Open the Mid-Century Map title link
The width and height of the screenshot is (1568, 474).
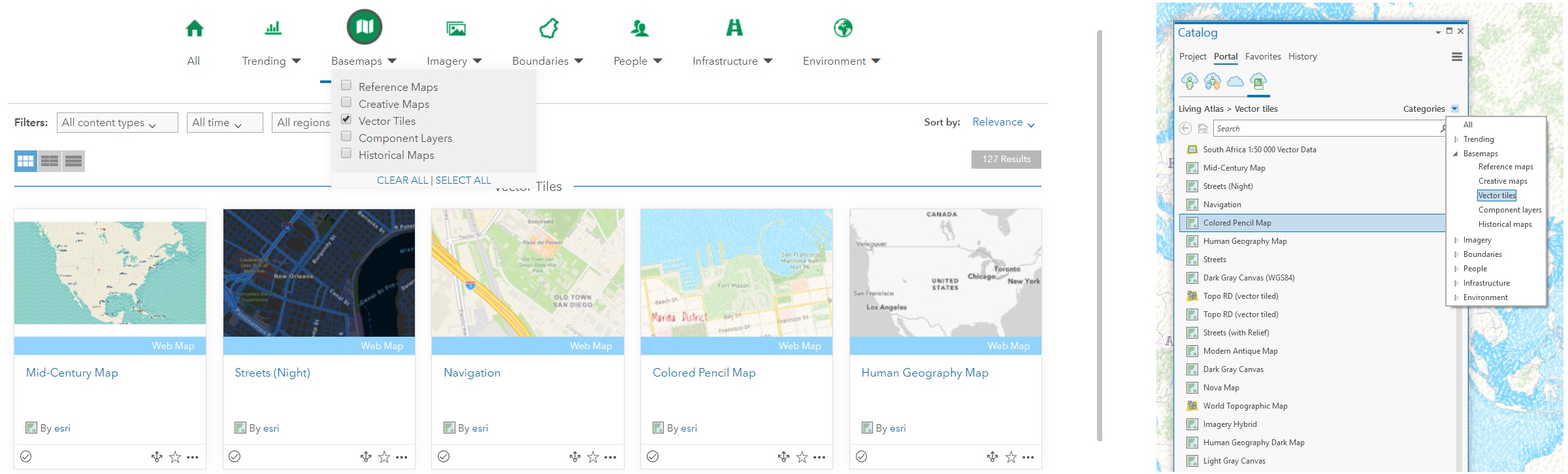pos(72,373)
